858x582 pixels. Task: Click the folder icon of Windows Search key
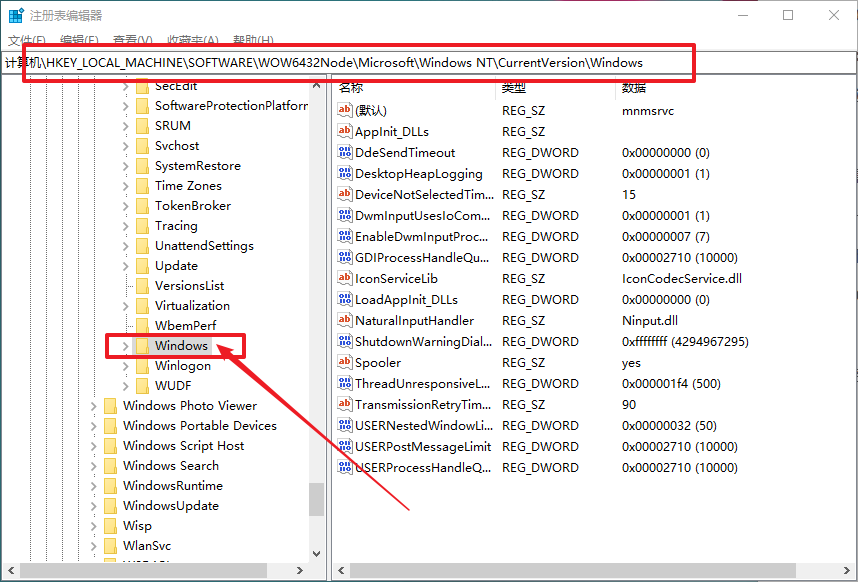111,466
